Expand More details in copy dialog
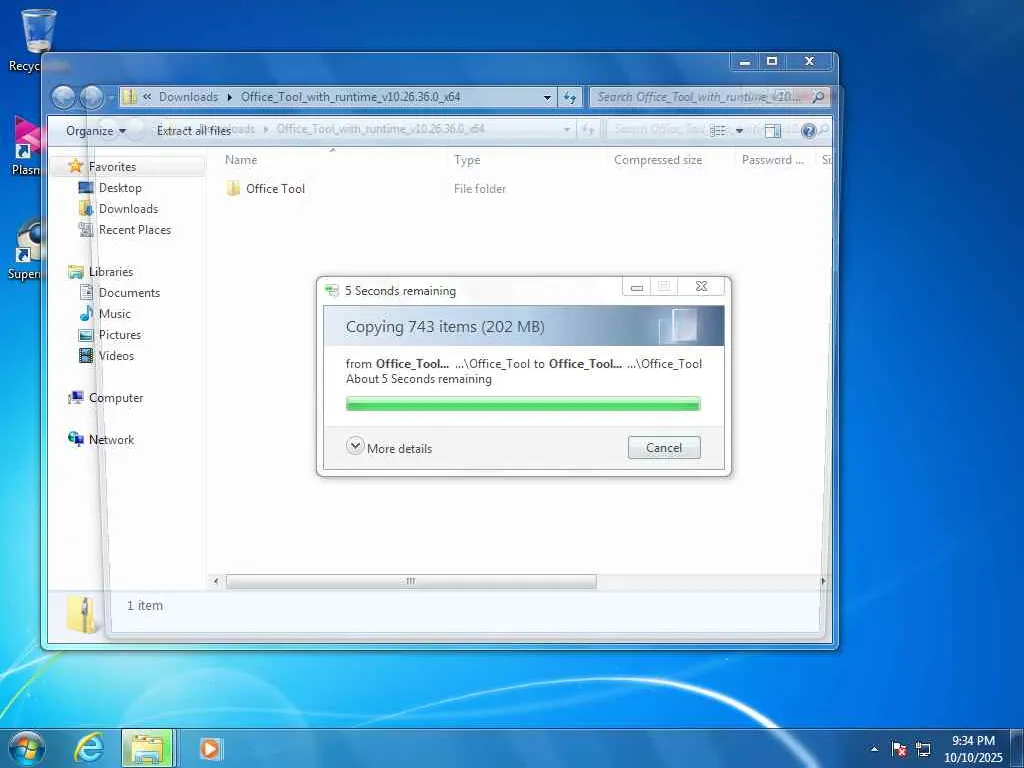Image resolution: width=1024 pixels, height=768 pixels. click(x=389, y=448)
